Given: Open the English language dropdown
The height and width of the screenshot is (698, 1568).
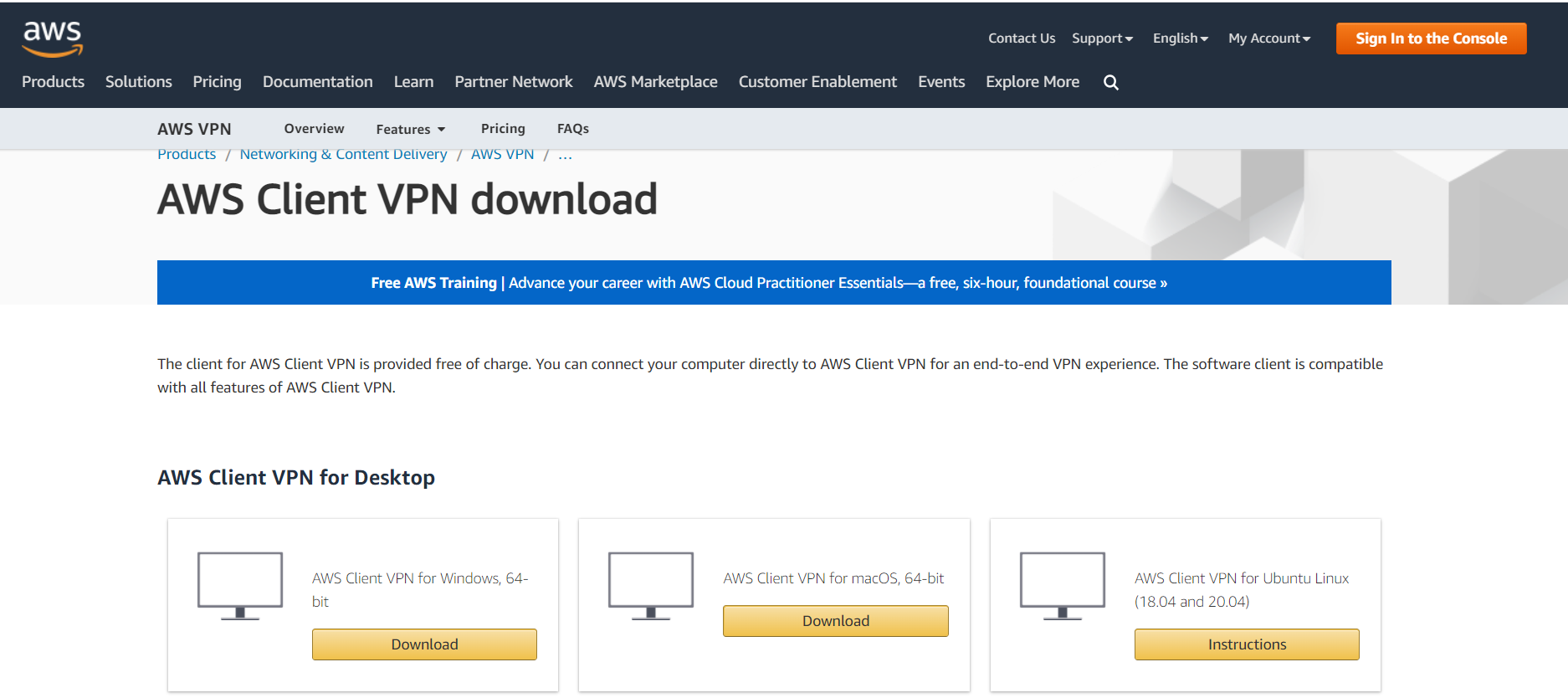Looking at the screenshot, I should click(1180, 38).
